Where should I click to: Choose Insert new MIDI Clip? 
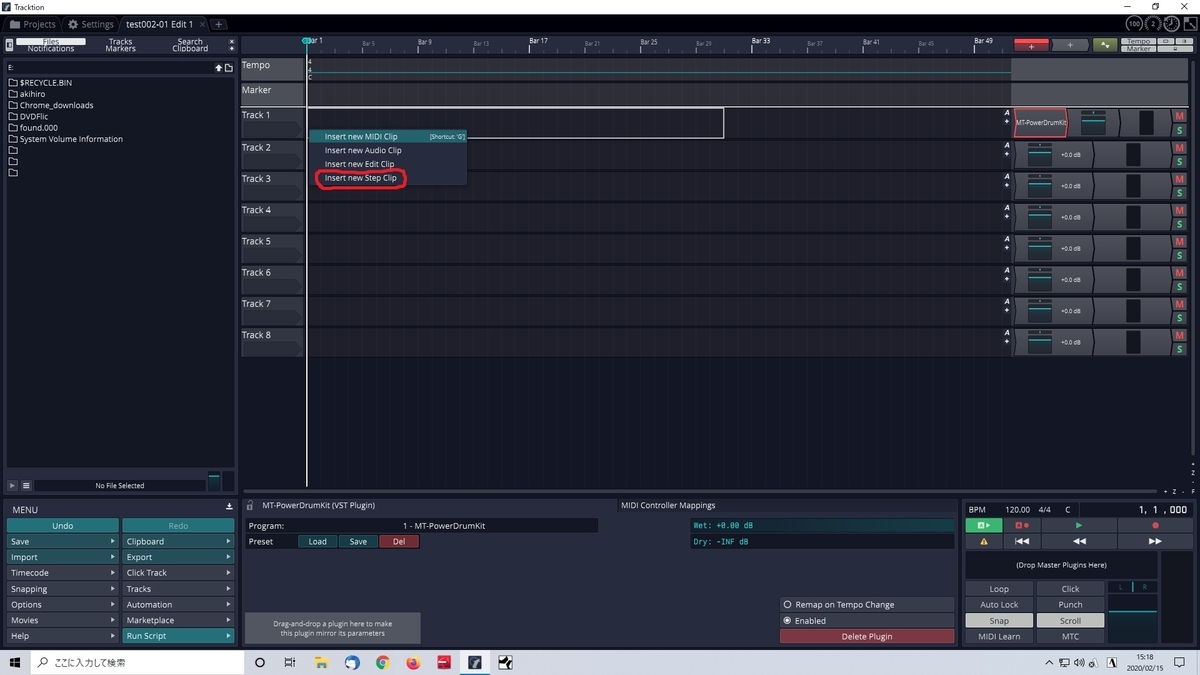click(387, 136)
